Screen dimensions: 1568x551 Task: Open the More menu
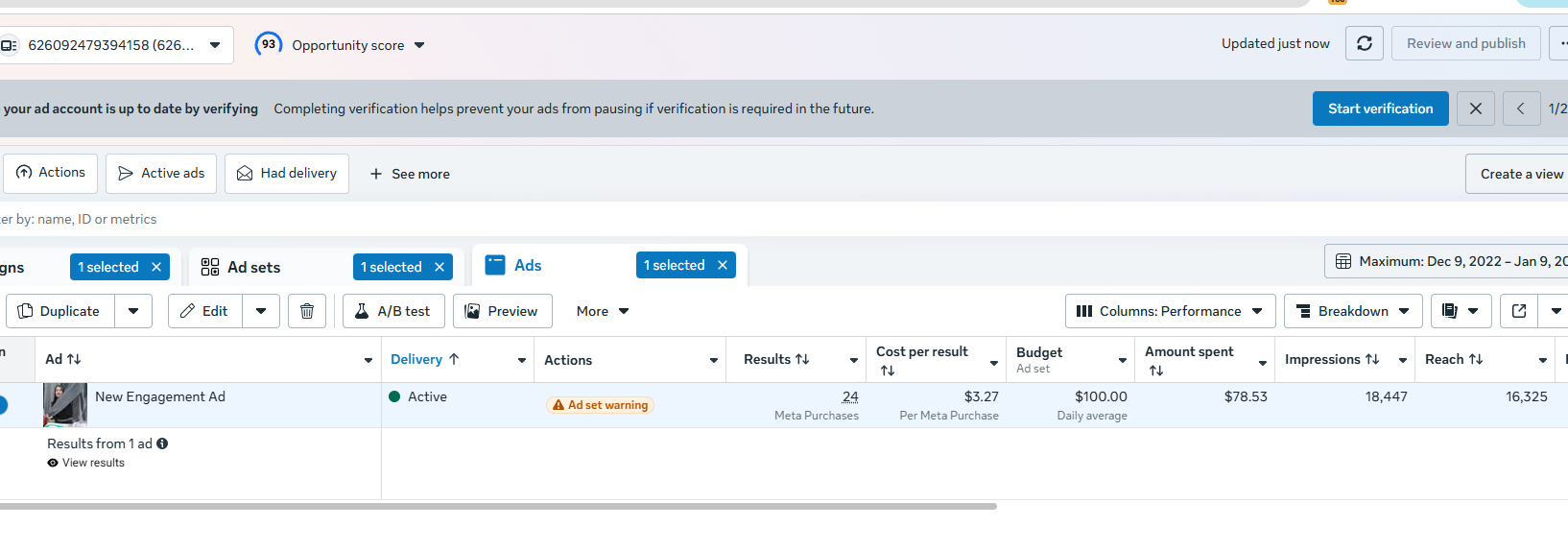[x=602, y=311]
